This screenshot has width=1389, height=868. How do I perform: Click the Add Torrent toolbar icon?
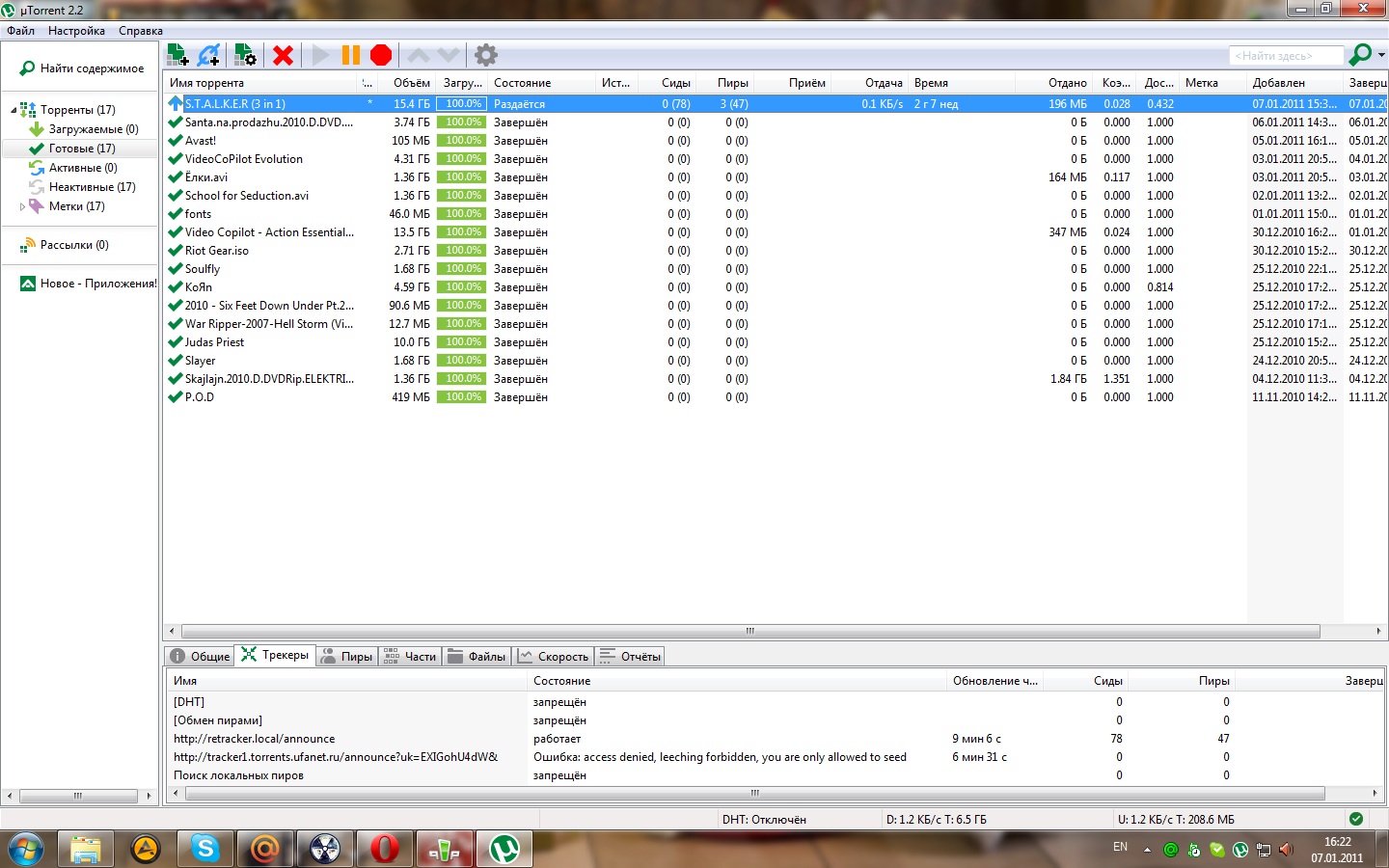(177, 55)
